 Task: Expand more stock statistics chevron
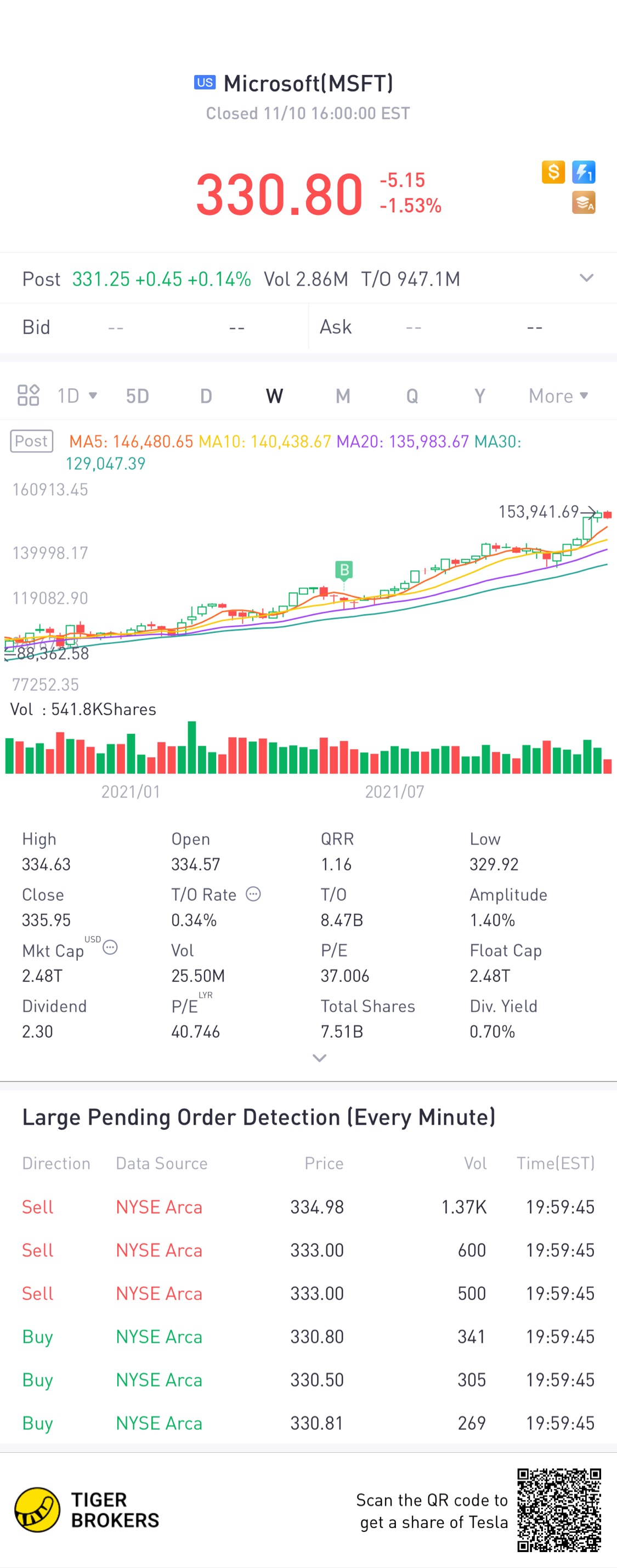point(319,1058)
